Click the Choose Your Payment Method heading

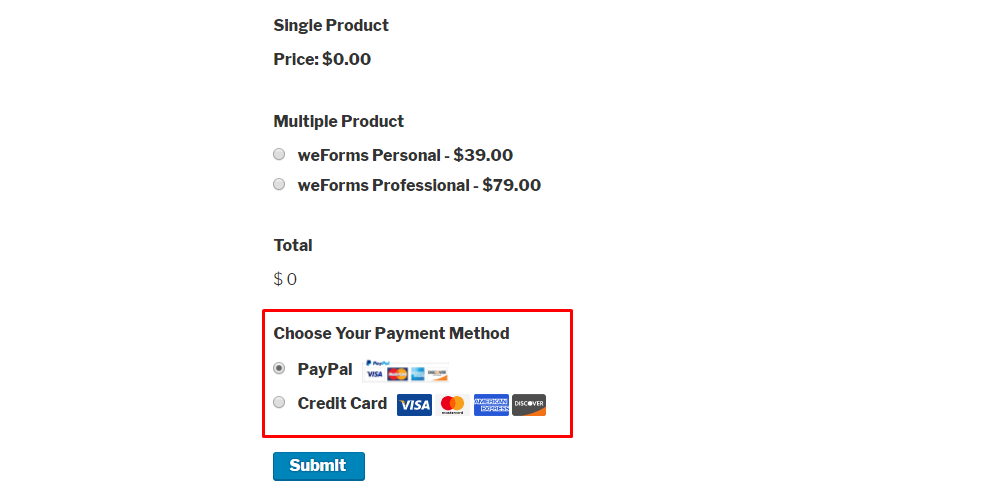391,334
